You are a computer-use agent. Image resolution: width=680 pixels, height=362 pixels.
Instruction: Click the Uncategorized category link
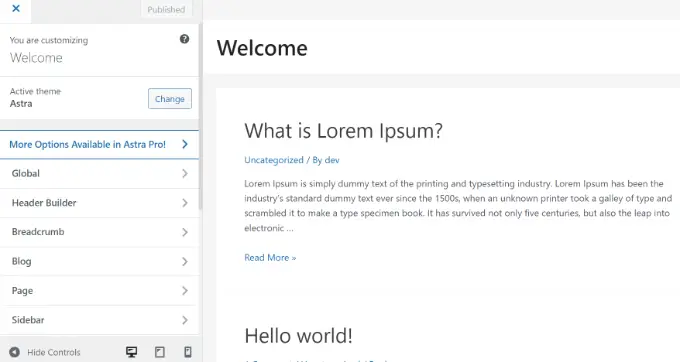click(274, 160)
